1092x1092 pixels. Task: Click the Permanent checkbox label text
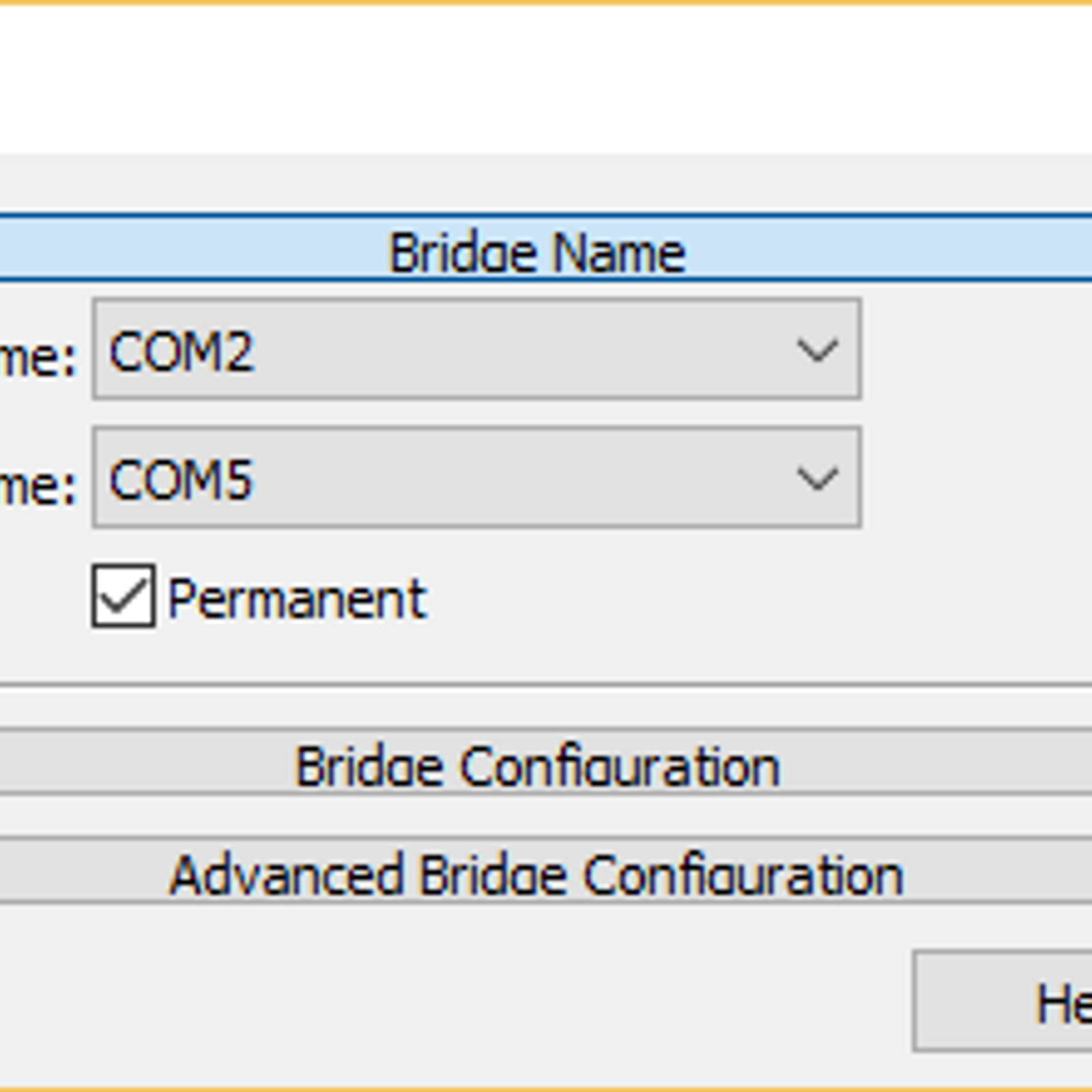[x=297, y=599]
